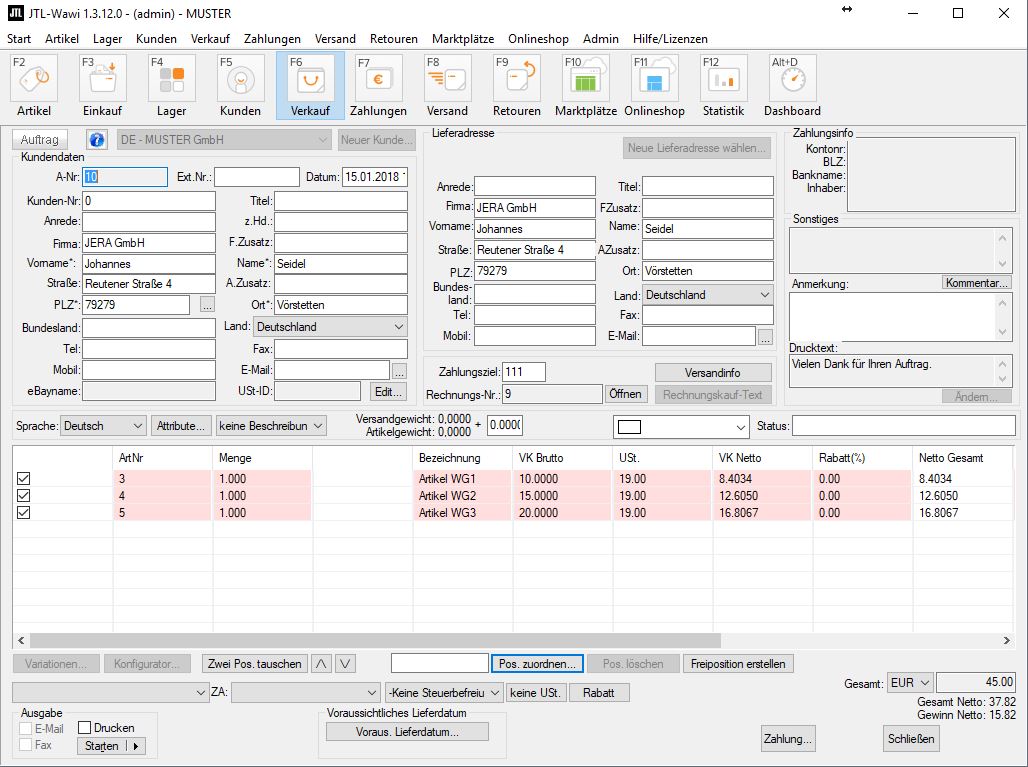Open the Kunden (F5) toolbar icon
The width and height of the screenshot is (1028, 767).
pyautogui.click(x=241, y=86)
